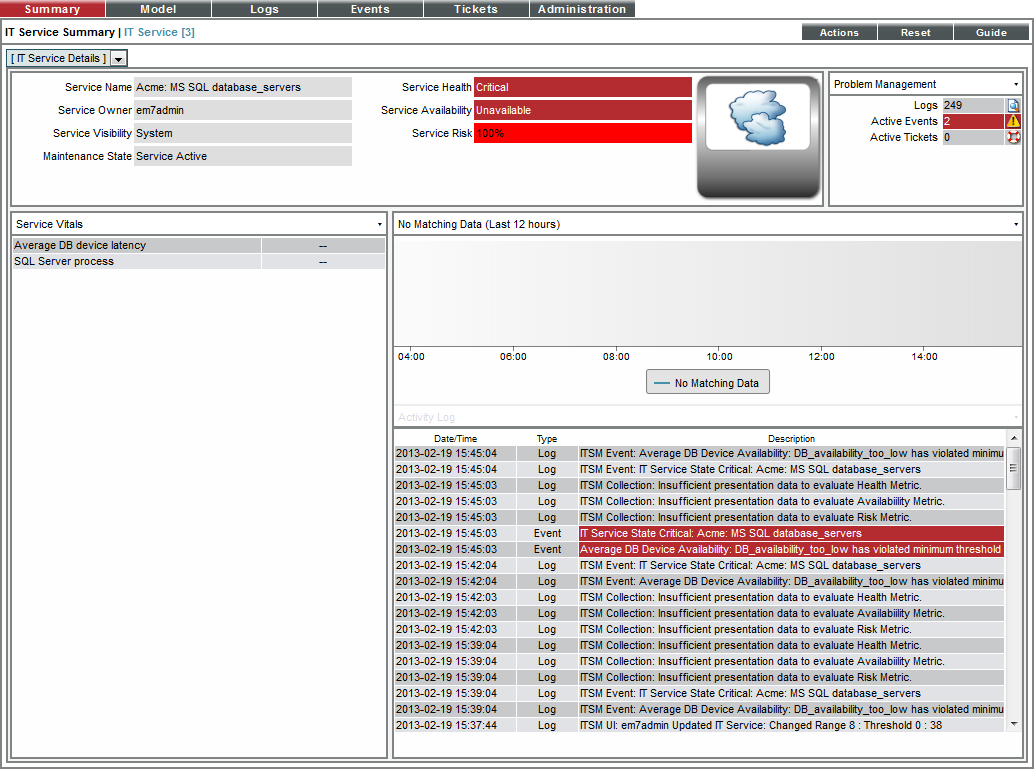Open the IT Service Details selector
The image size is (1034, 769).
(118, 58)
